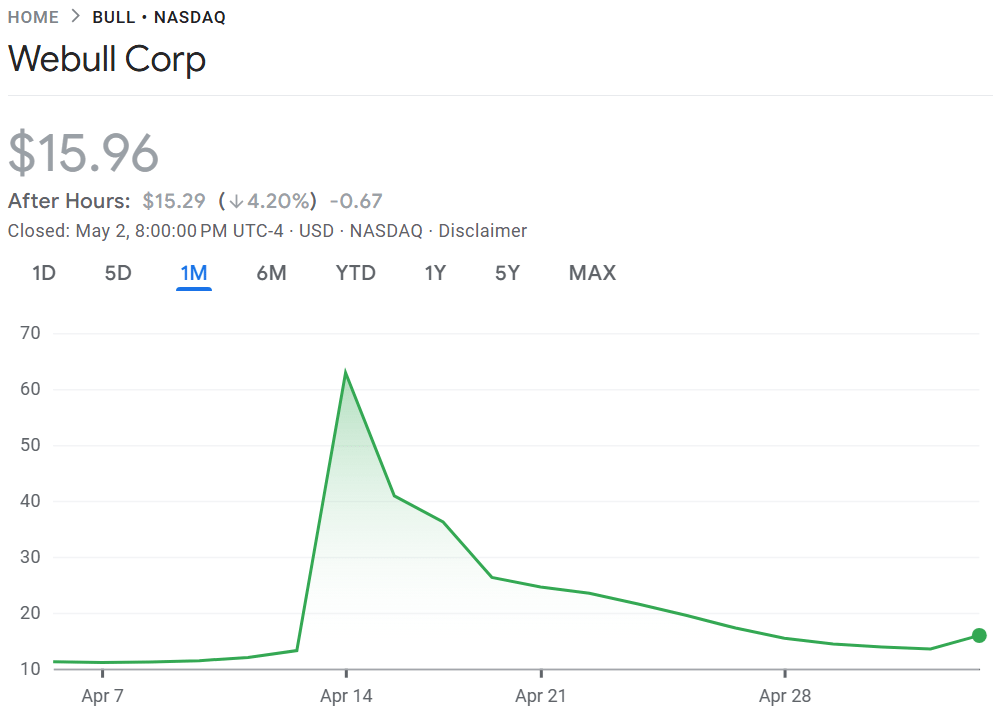Click the 70 y-axis label

coord(30,333)
